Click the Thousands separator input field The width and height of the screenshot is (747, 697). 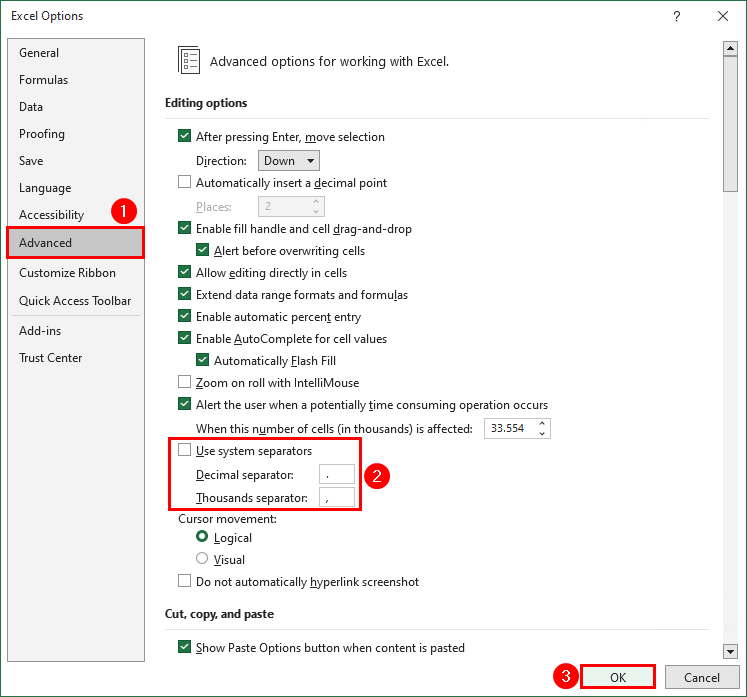pos(337,497)
